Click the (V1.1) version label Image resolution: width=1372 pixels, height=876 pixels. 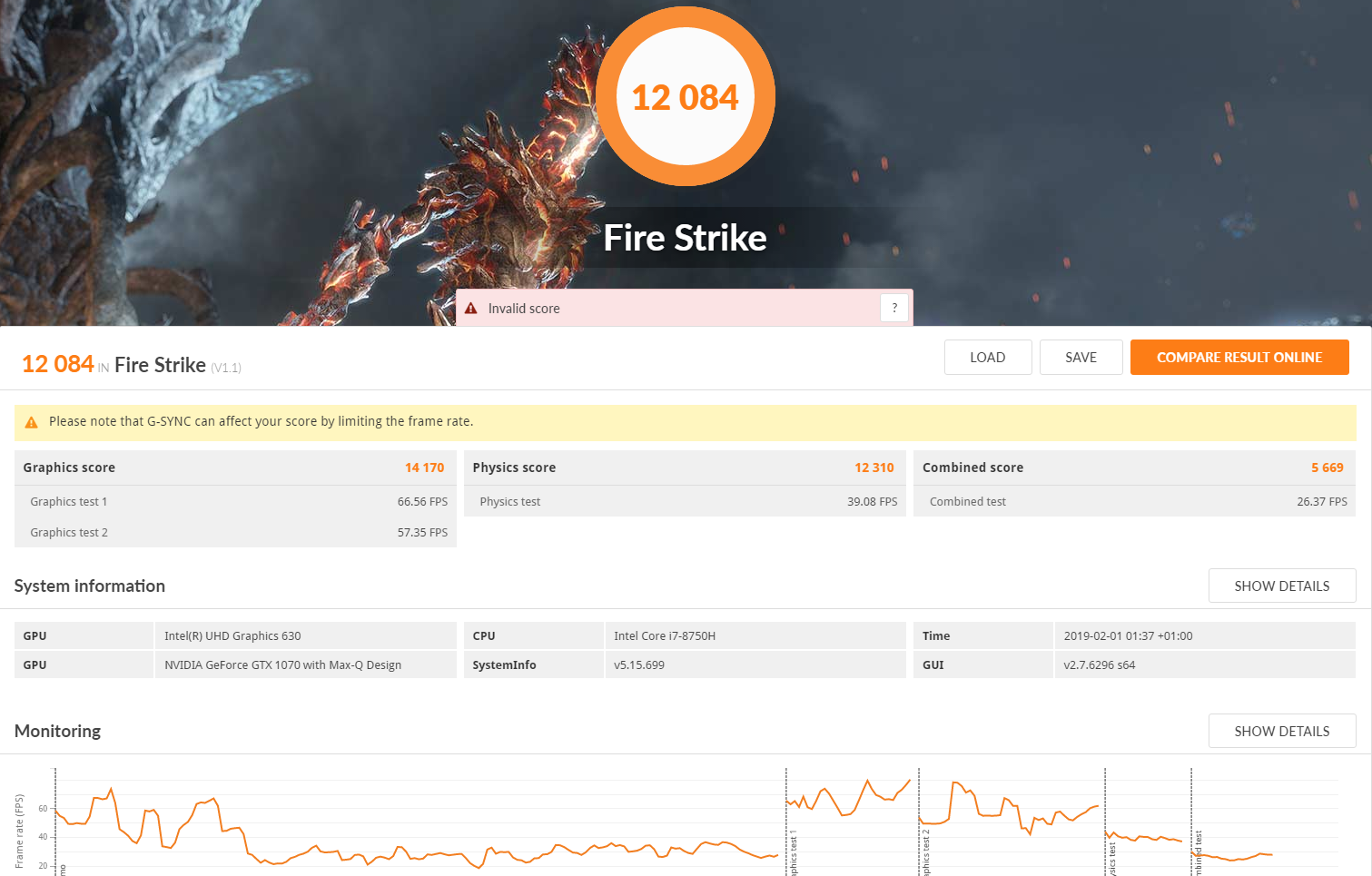pyautogui.click(x=226, y=368)
